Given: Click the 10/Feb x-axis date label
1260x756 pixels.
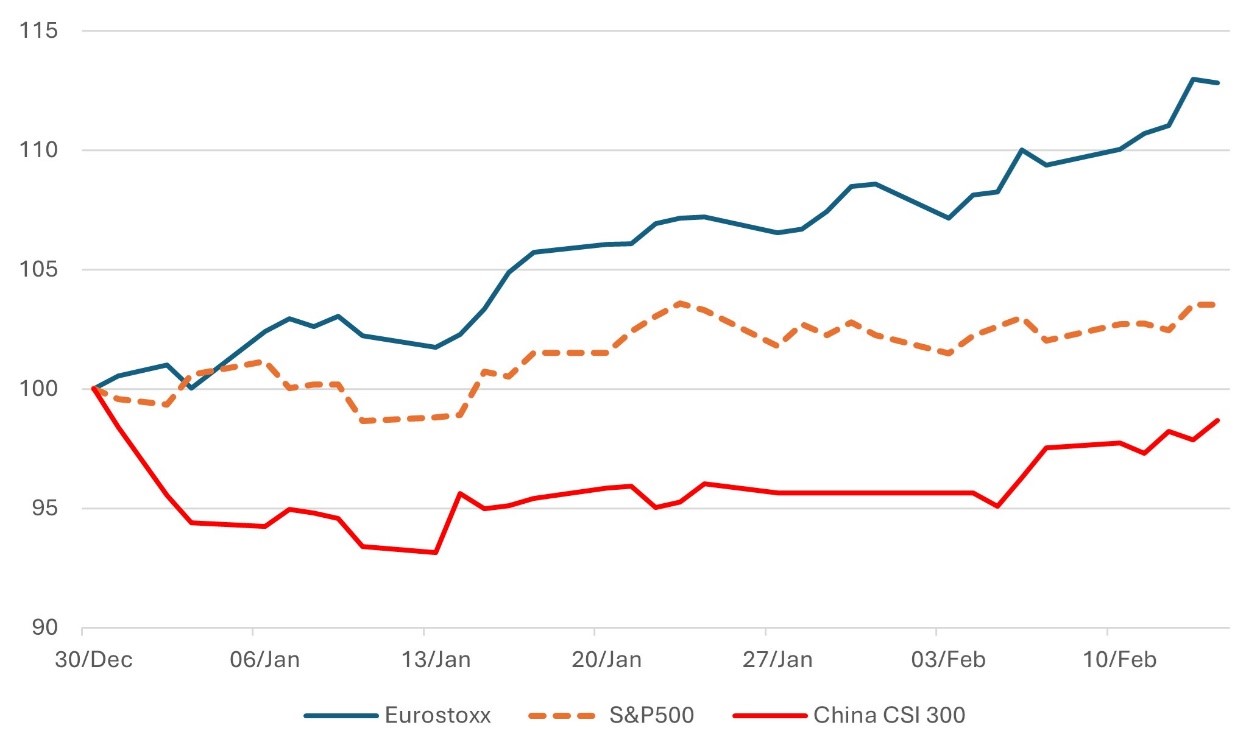Looking at the screenshot, I should pyautogui.click(x=1108, y=660).
